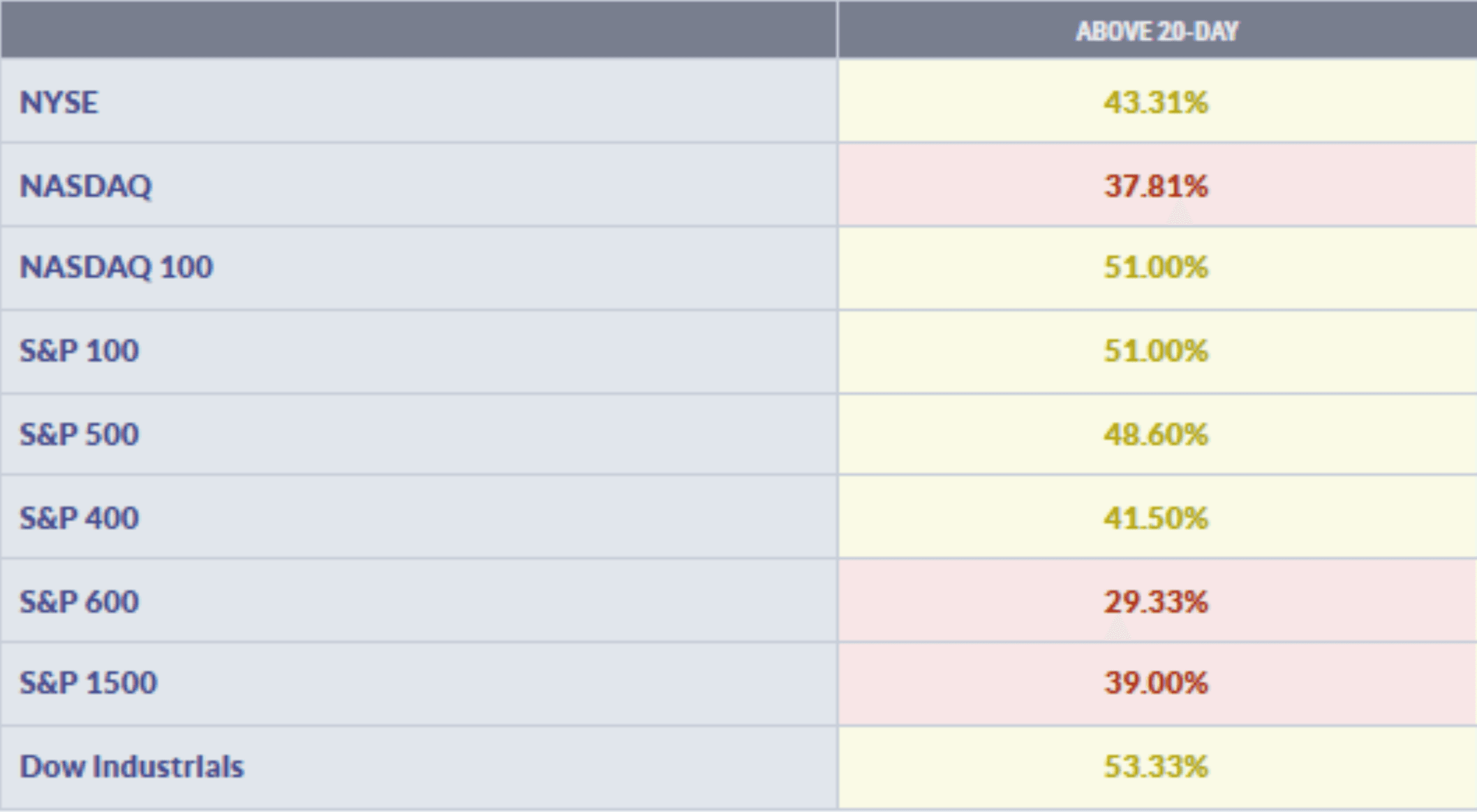
Task: Open the NASDAQ 100 index link
Action: pyautogui.click(x=116, y=267)
